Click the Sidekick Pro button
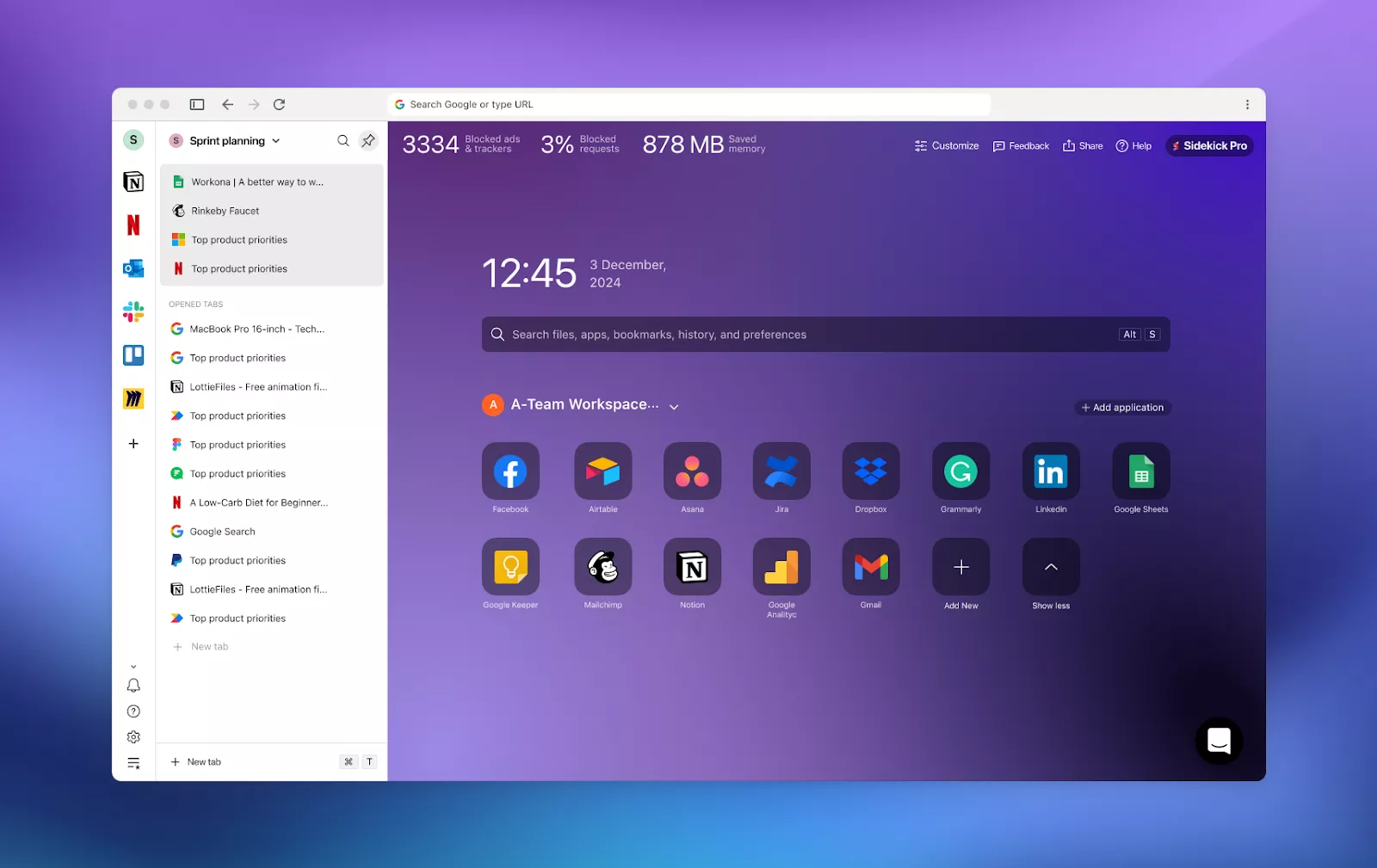 [1209, 146]
